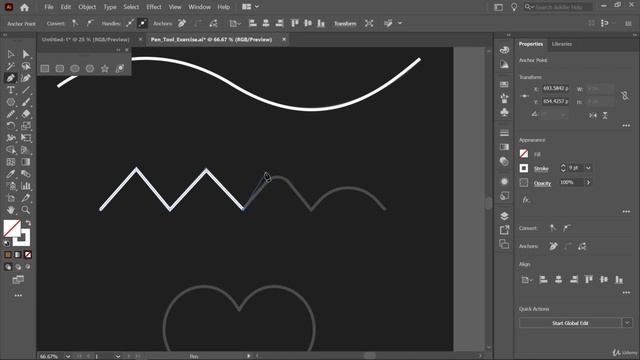Select the Artboard tool

(x=11, y=198)
